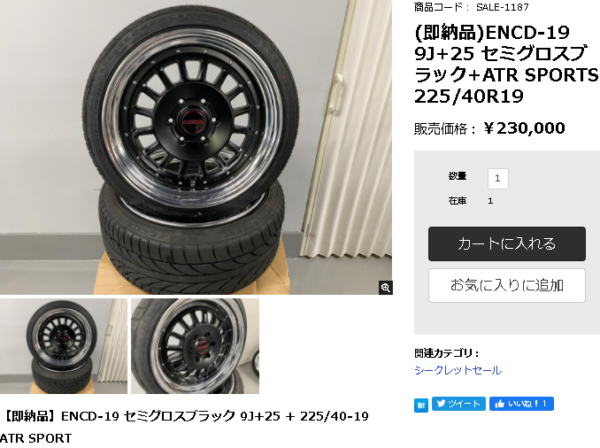Click the thumbs-up icon in the like button
Viewport: 600px width, 448px height.
pyautogui.click(x=499, y=404)
